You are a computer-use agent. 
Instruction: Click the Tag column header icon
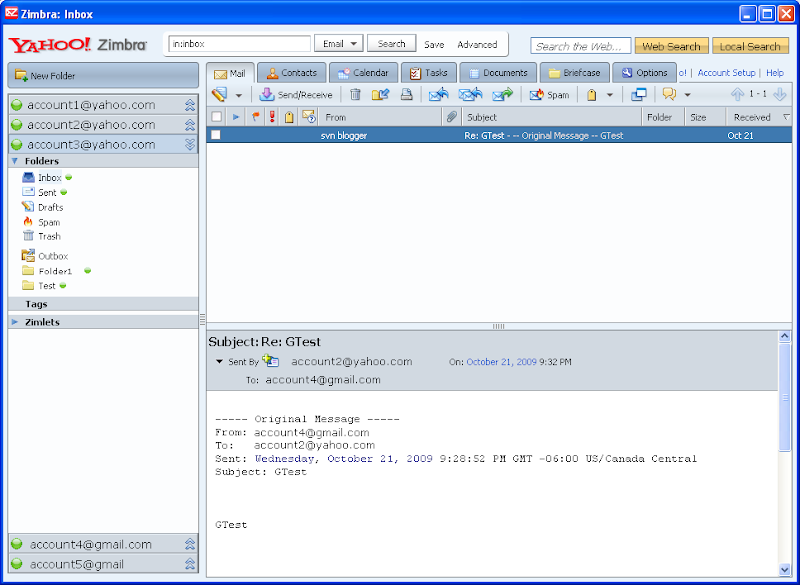point(289,117)
